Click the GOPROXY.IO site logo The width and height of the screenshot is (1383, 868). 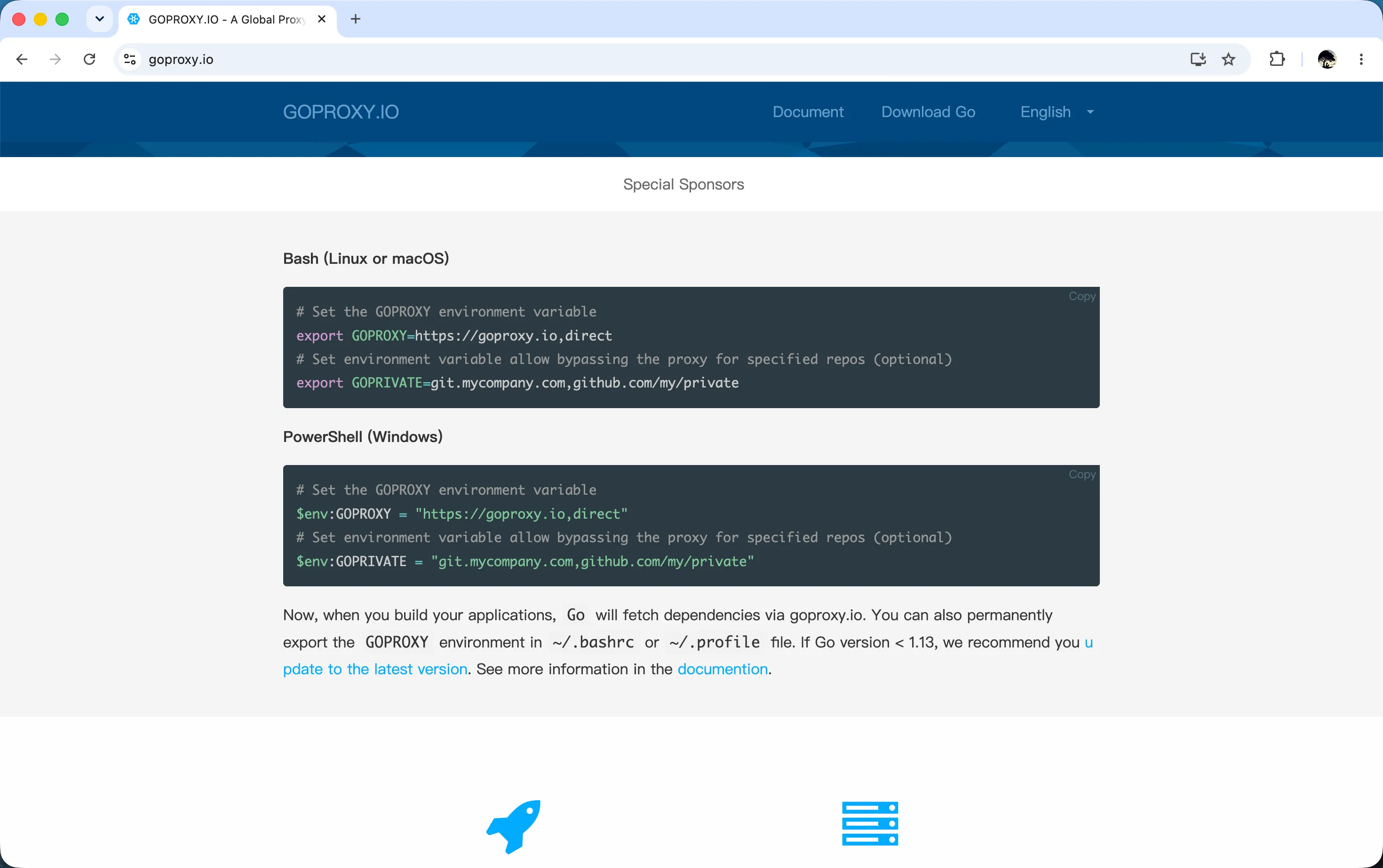(x=341, y=112)
